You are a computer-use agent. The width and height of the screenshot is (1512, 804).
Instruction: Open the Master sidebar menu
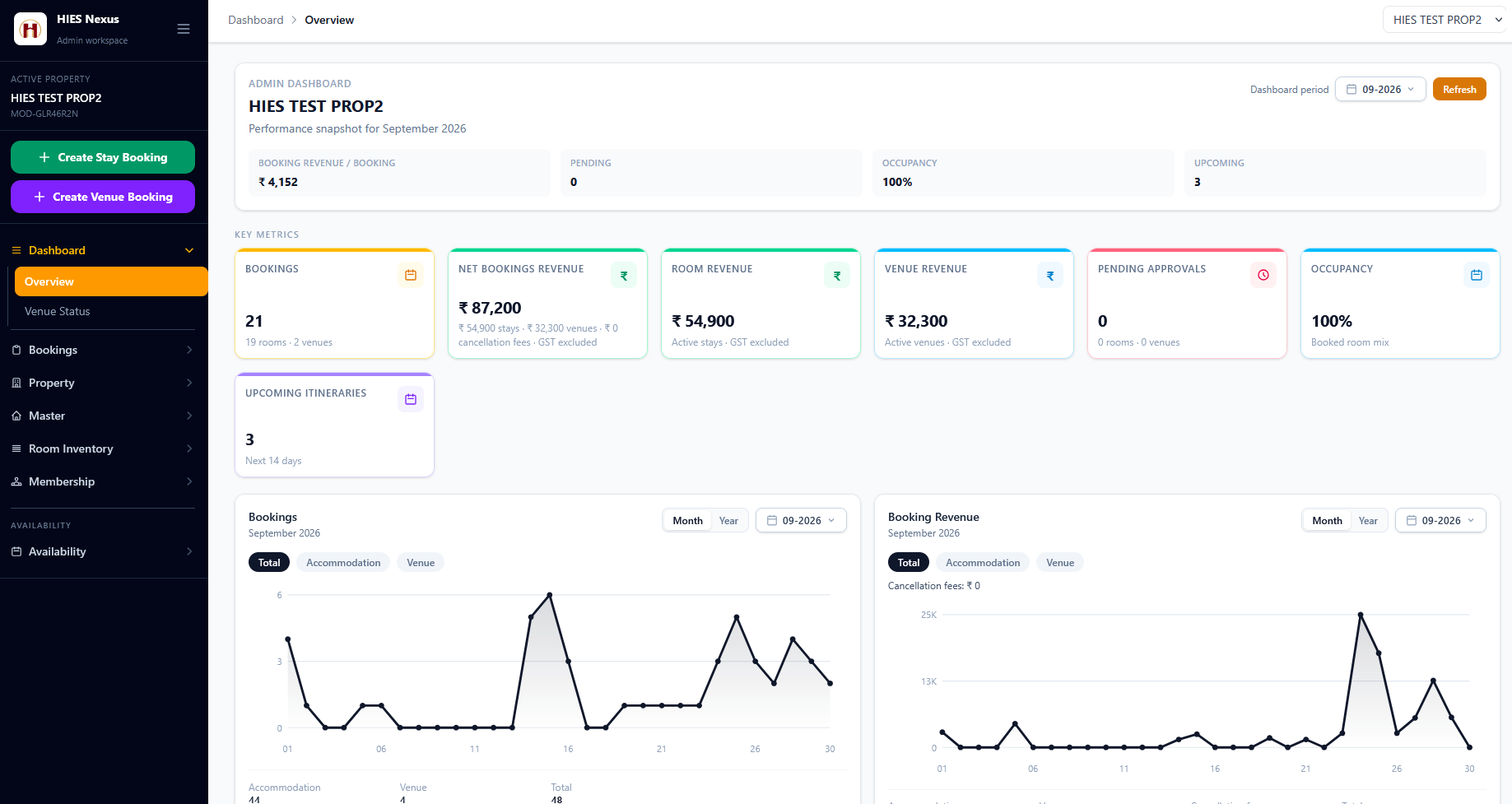point(103,416)
